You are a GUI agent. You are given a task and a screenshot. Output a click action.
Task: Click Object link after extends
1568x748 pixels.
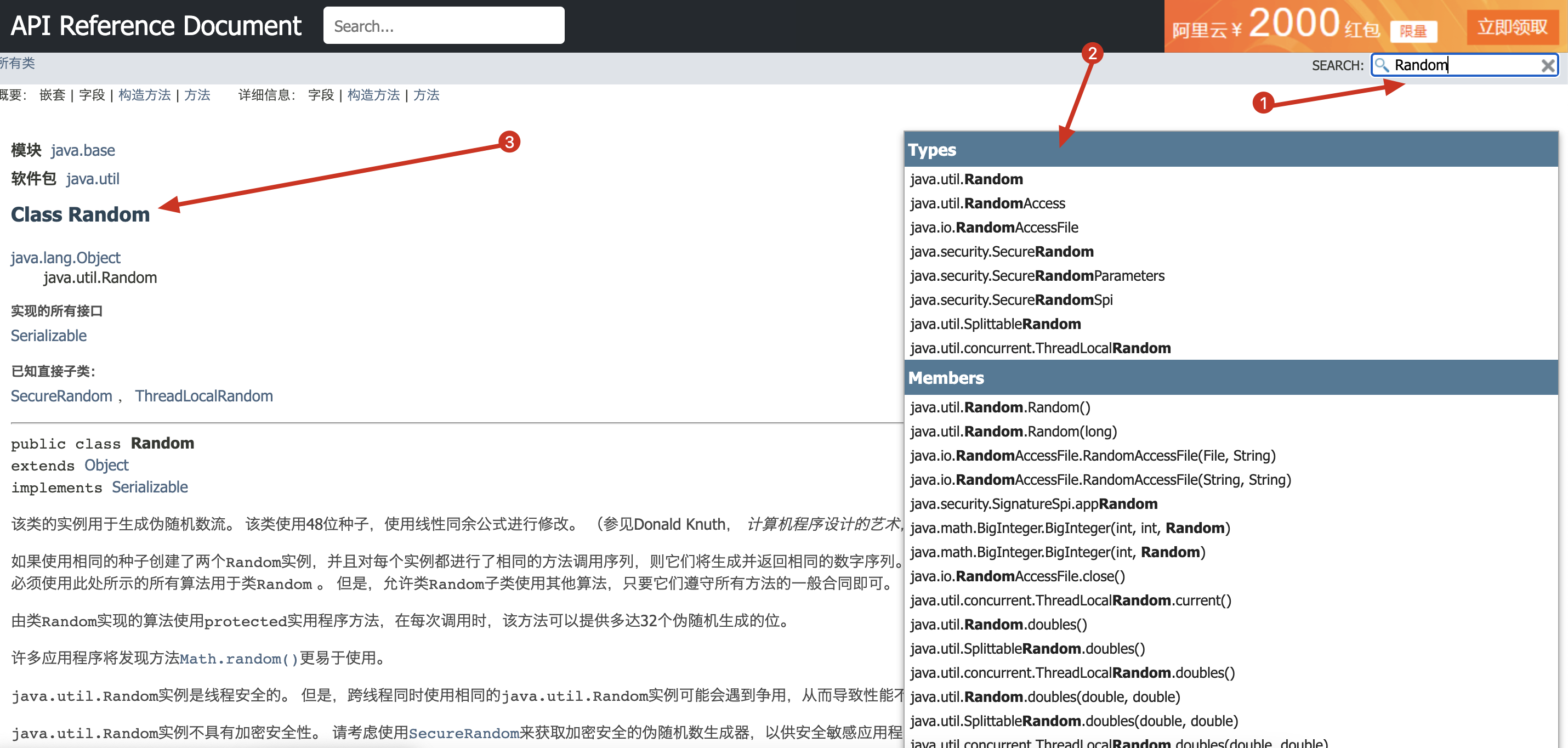[x=106, y=466]
